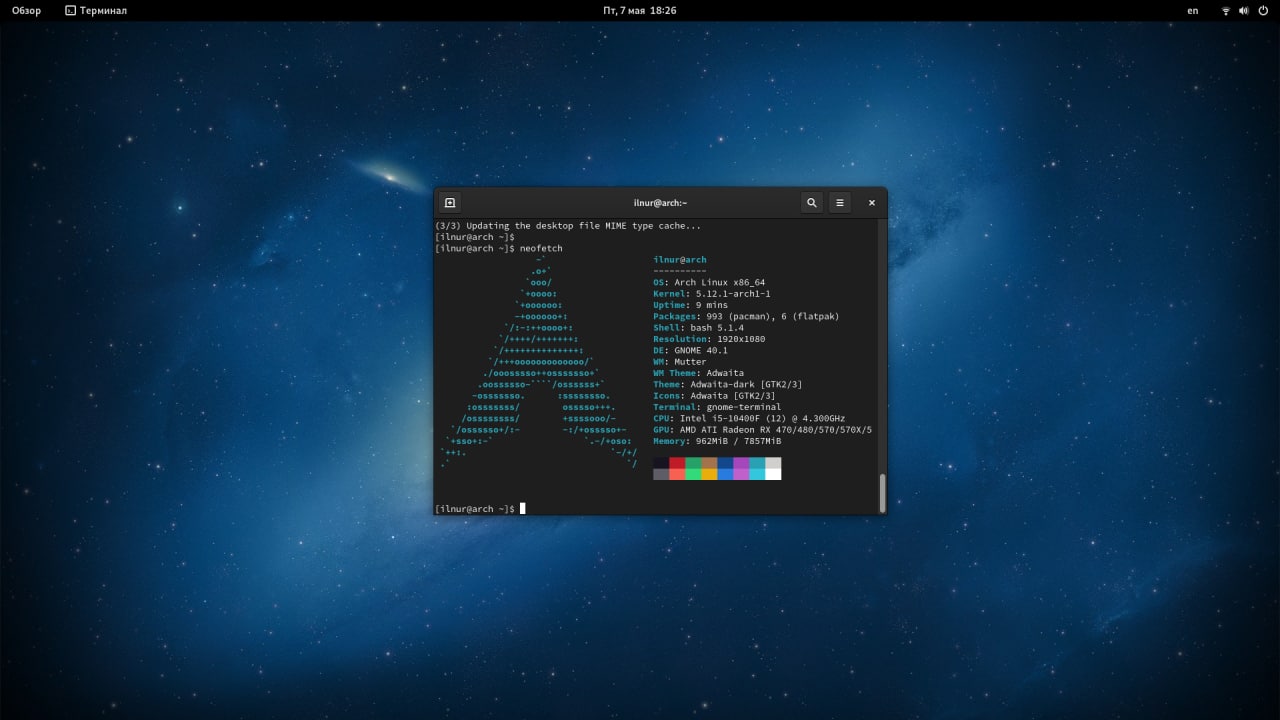The image size is (1280, 720).
Task: Click the last prompt with the cursor block
Action: pos(480,509)
